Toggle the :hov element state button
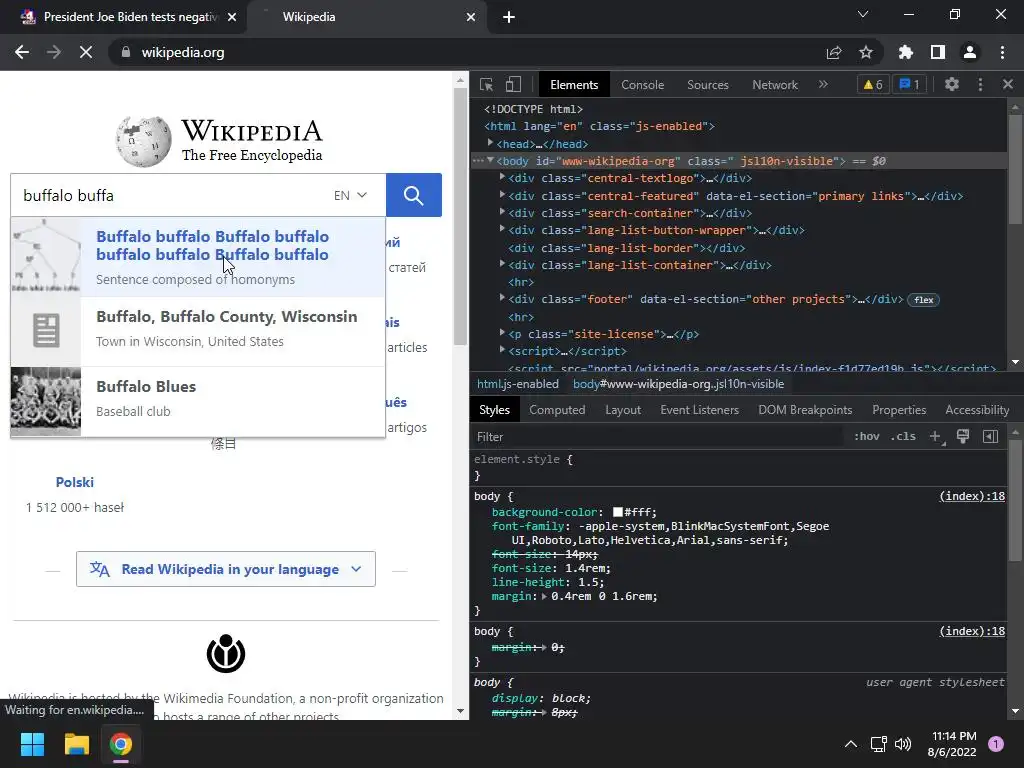Screen dimensions: 1024x768 (x=867, y=436)
